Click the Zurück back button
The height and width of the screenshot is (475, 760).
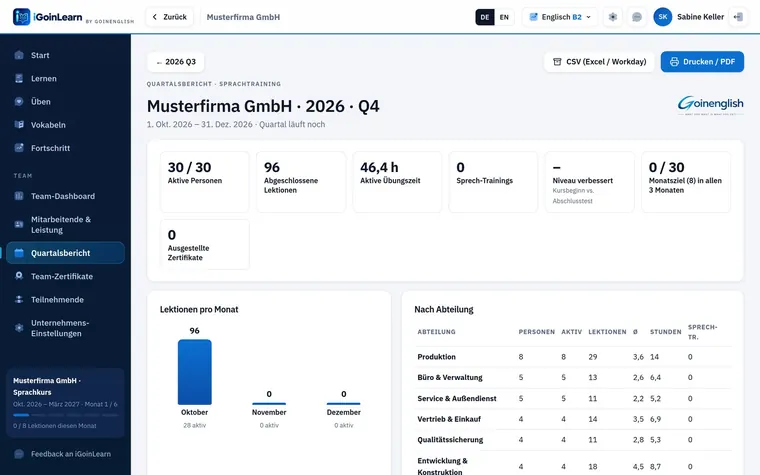tap(170, 17)
